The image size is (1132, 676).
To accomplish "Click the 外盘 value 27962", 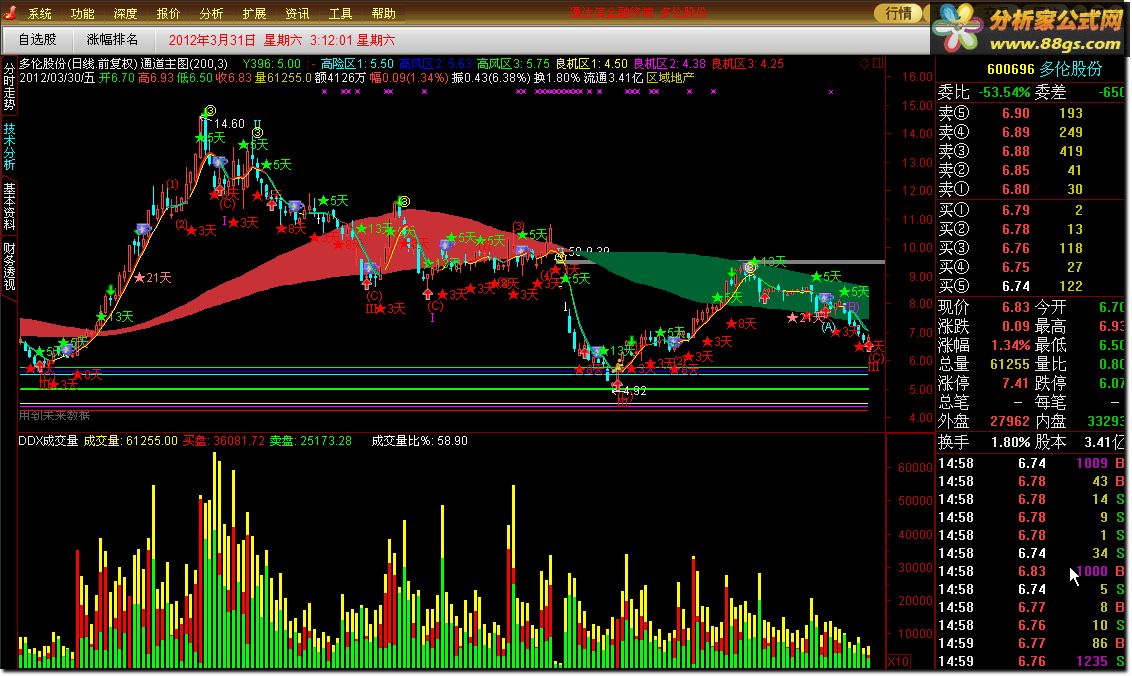I will click(x=1009, y=421).
